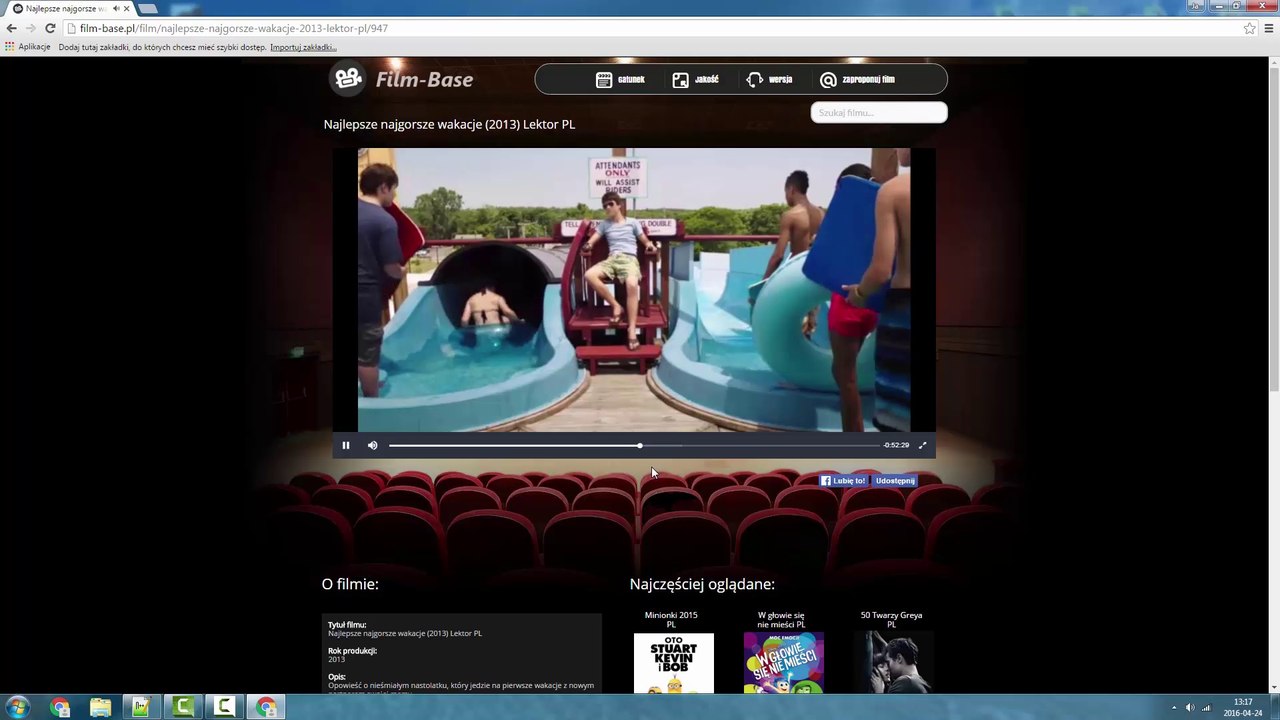The height and width of the screenshot is (720, 1280).
Task: Open the Aplikacje bookmarks shortcut
Action: click(28, 47)
